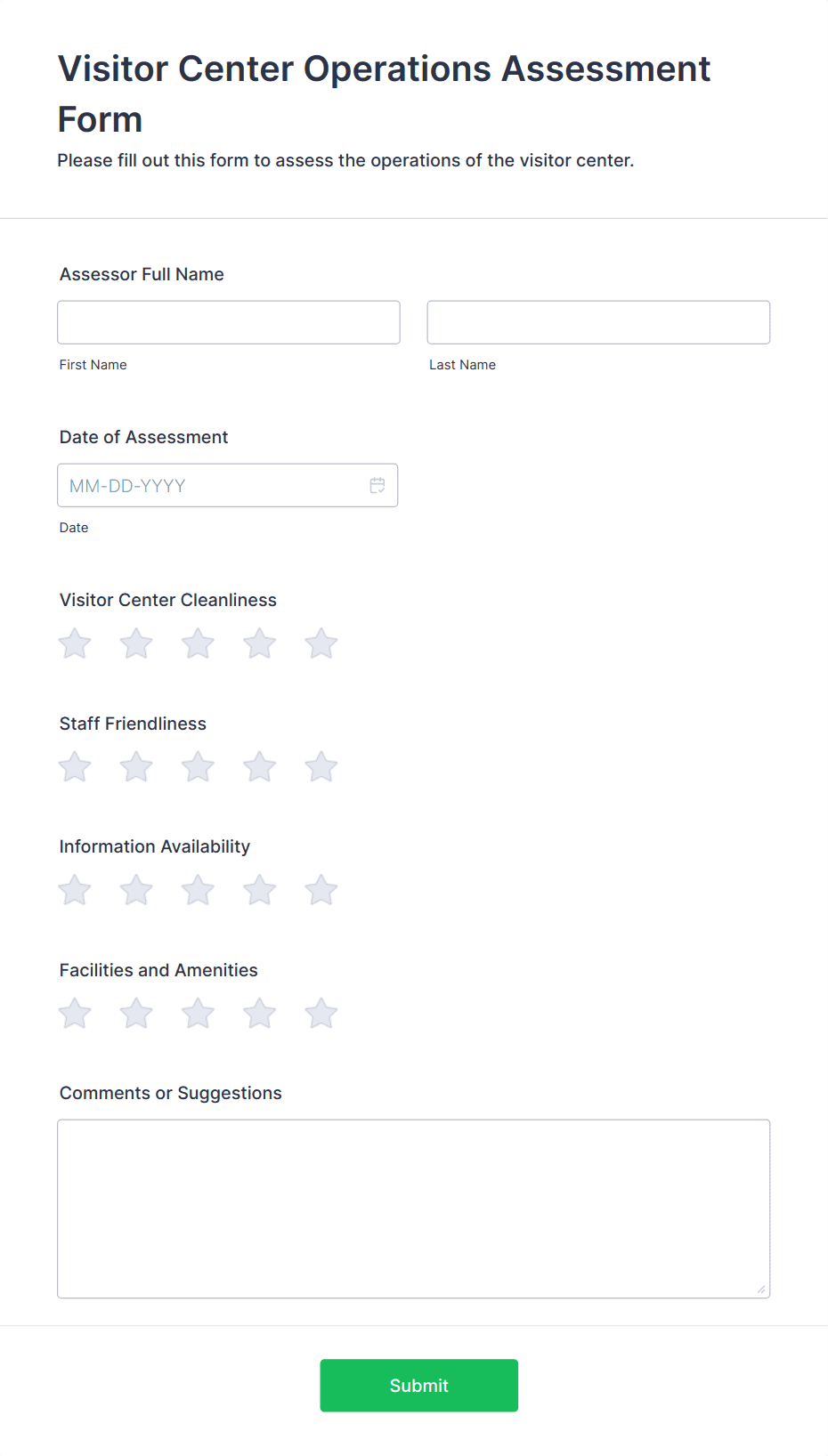Give Staff Friendliness one star
The image size is (828, 1456).
[75, 766]
